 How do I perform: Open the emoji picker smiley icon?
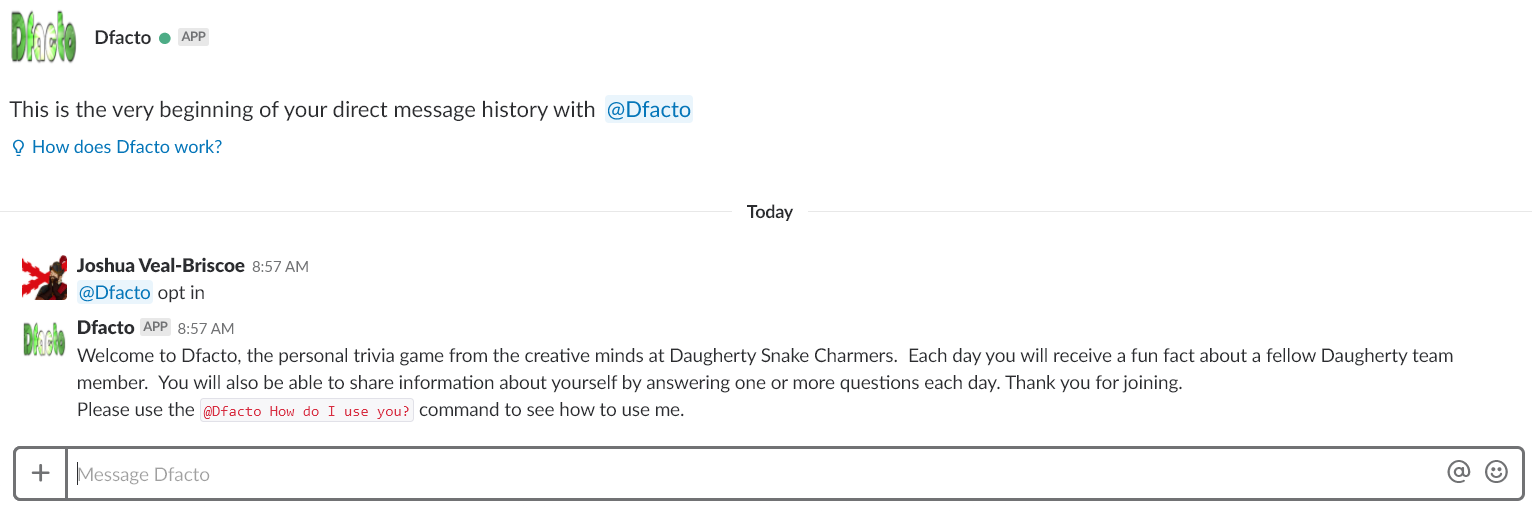pyautogui.click(x=1496, y=472)
